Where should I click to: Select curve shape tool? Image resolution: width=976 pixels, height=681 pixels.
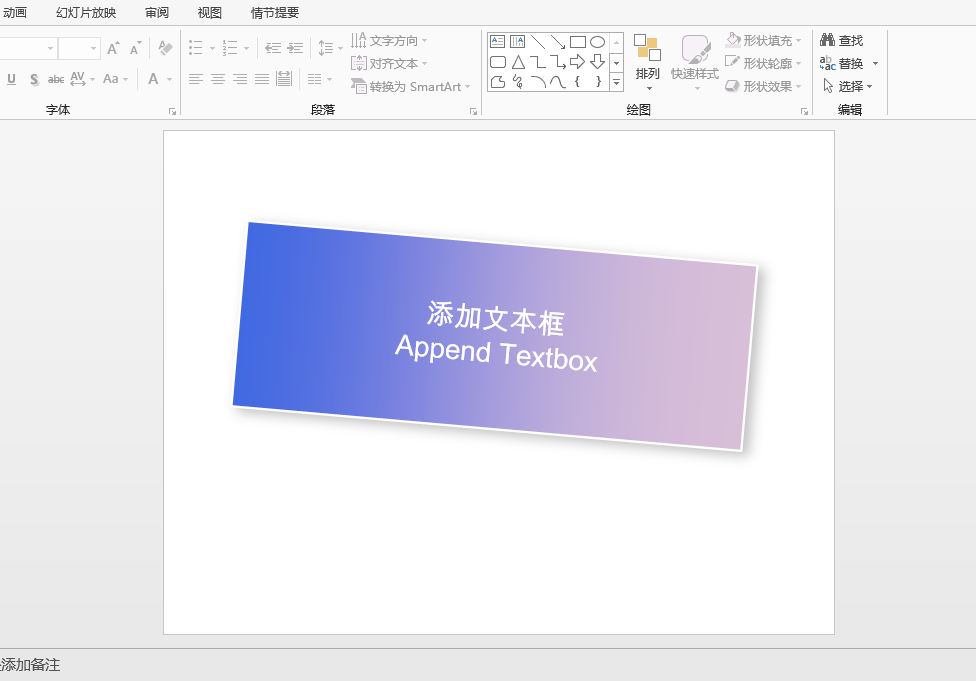pyautogui.click(x=558, y=82)
